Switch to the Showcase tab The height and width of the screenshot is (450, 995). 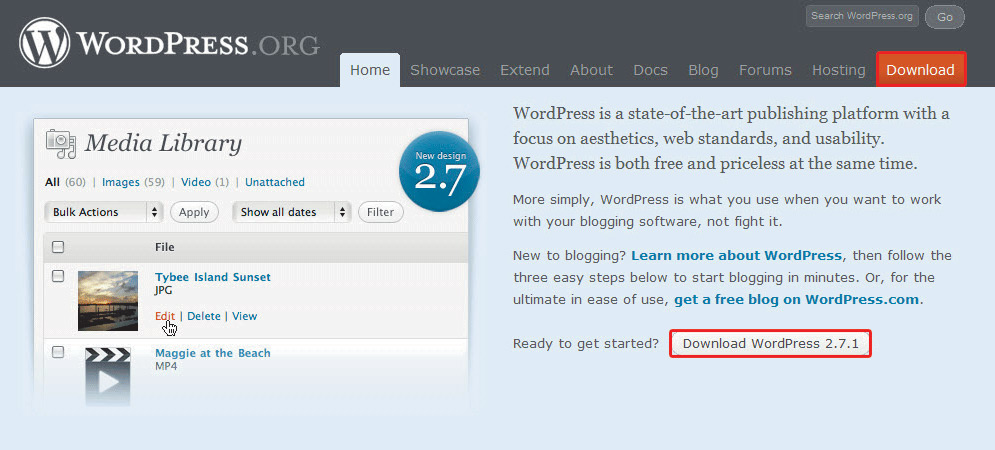pos(445,70)
